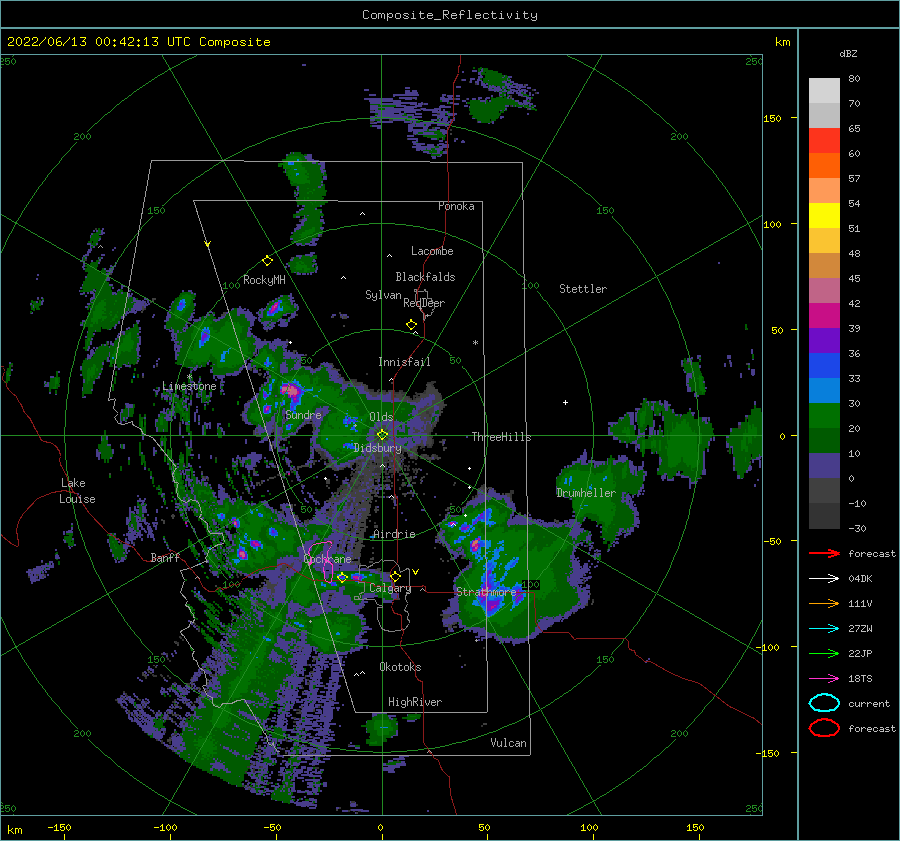This screenshot has width=900, height=841.
Task: Click the magenta storm cell outline near Cochrane
Action: [323, 560]
